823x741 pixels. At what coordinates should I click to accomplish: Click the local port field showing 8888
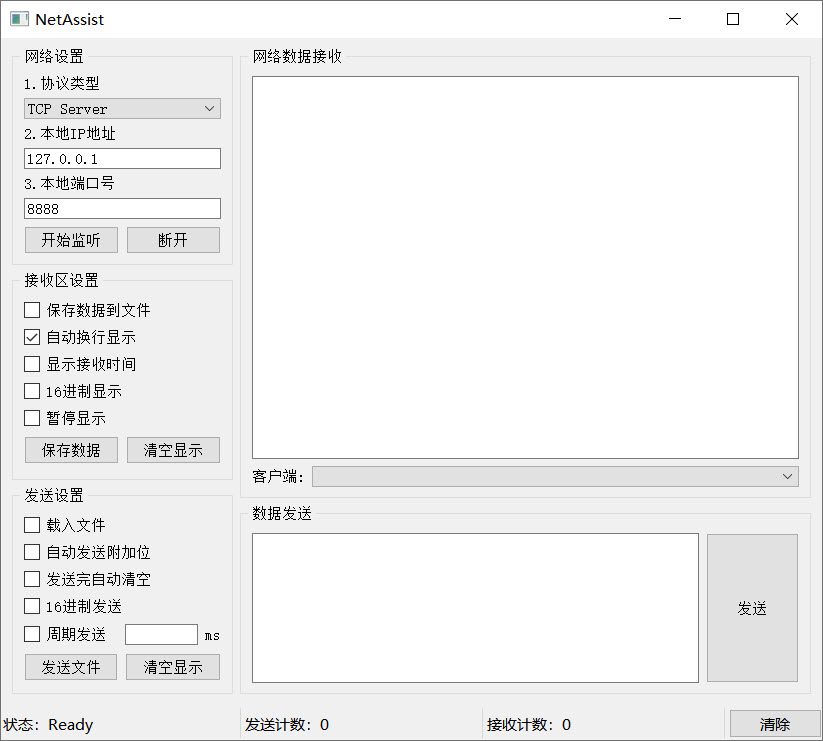122,208
